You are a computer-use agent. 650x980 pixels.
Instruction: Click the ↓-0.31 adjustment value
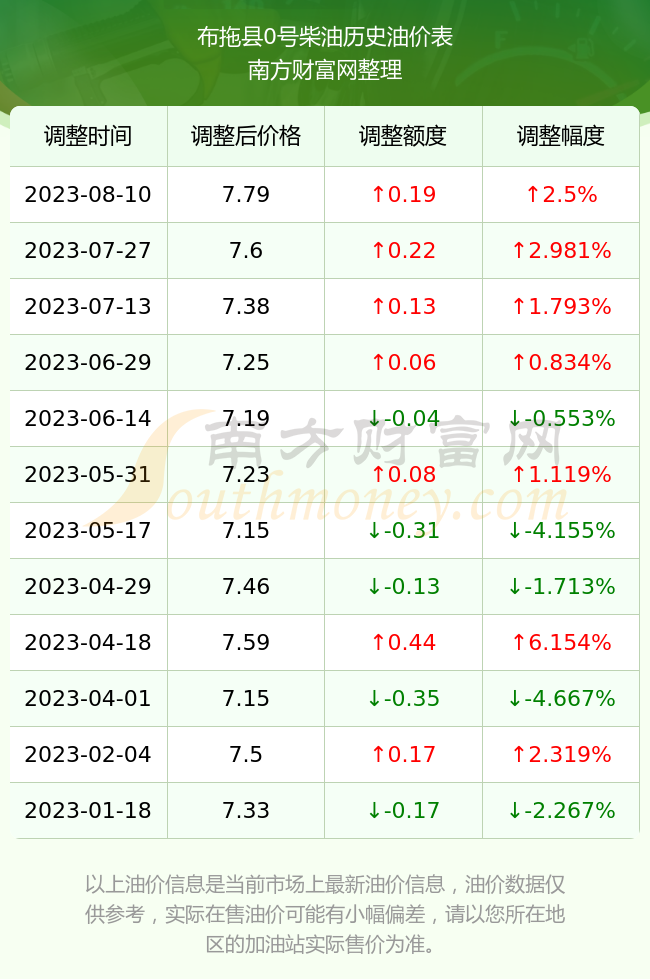[x=403, y=531]
